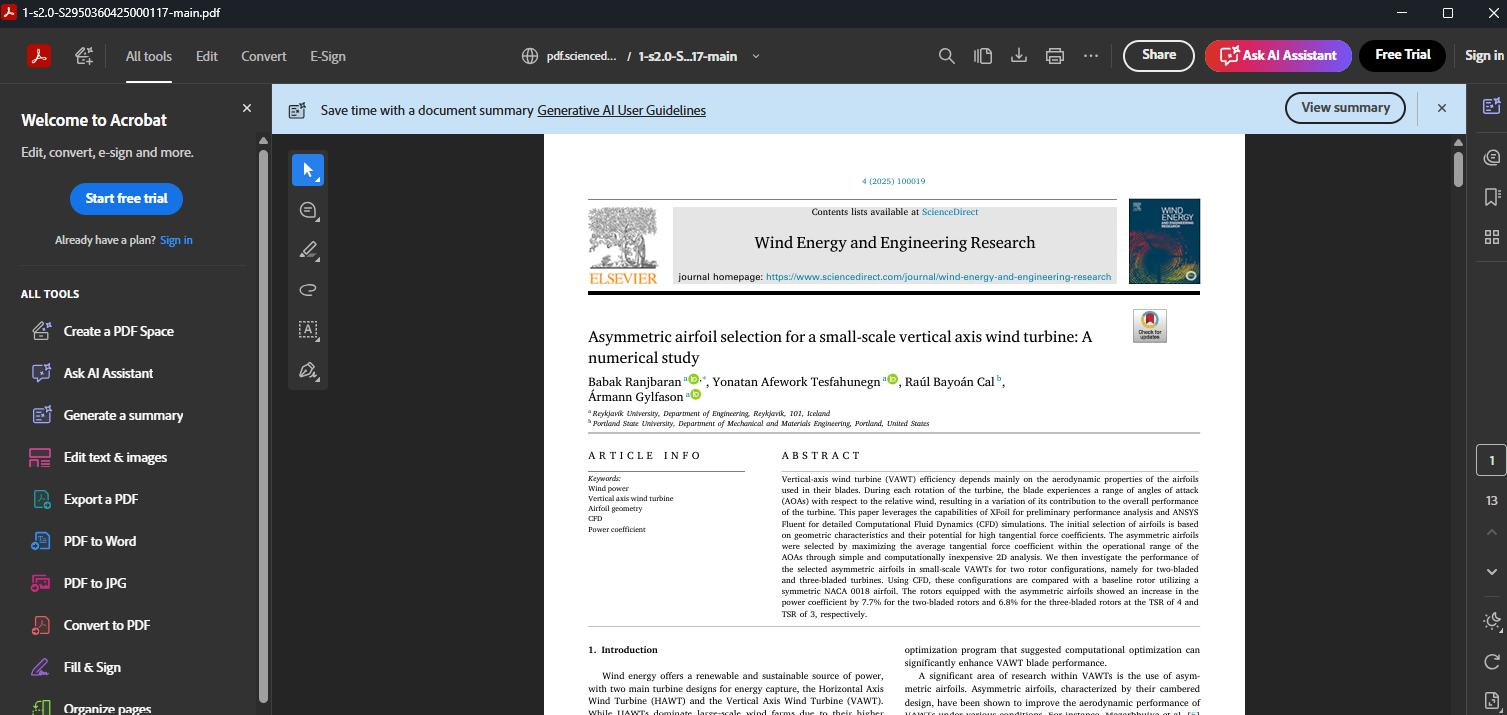Viewport: 1507px width, 715px height.
Task: Click the Share button
Action: coord(1159,55)
